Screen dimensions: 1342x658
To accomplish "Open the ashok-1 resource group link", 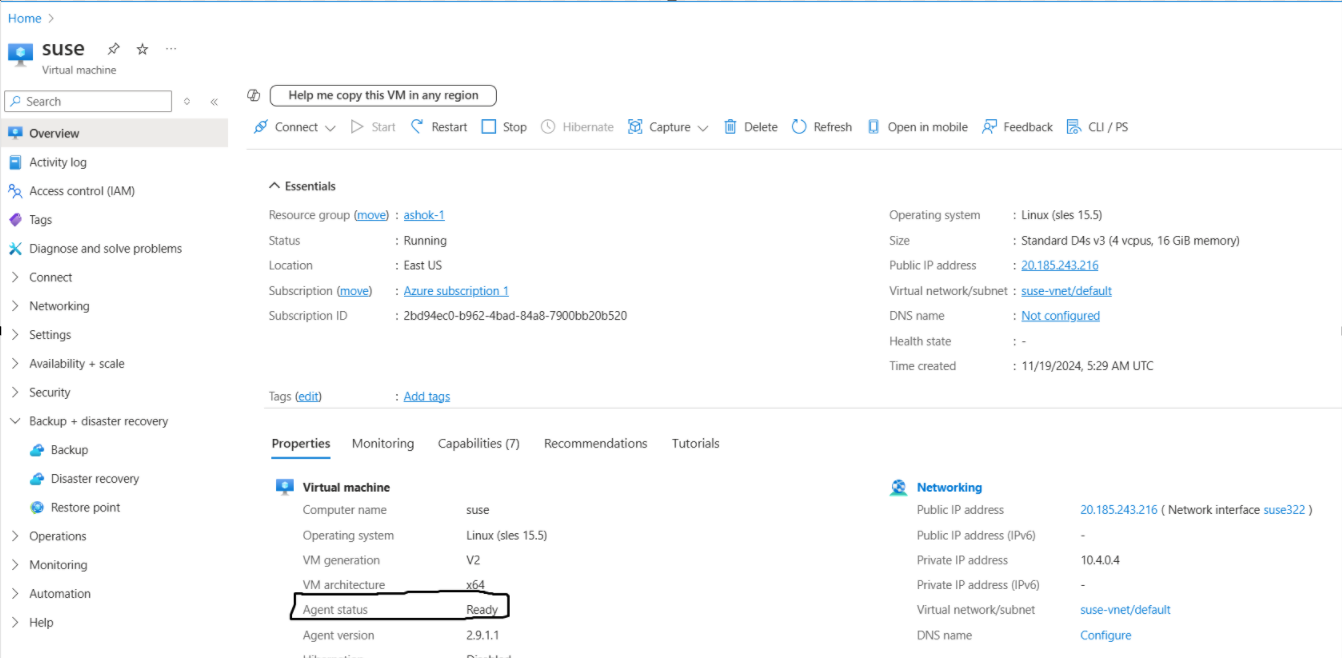I will pyautogui.click(x=424, y=215).
